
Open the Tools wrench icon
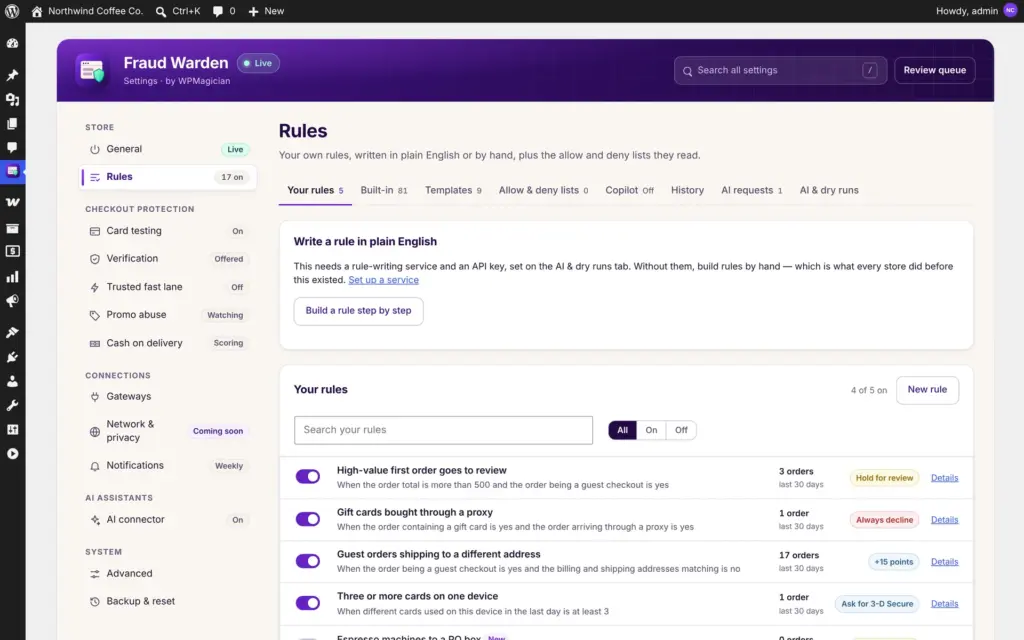12,406
